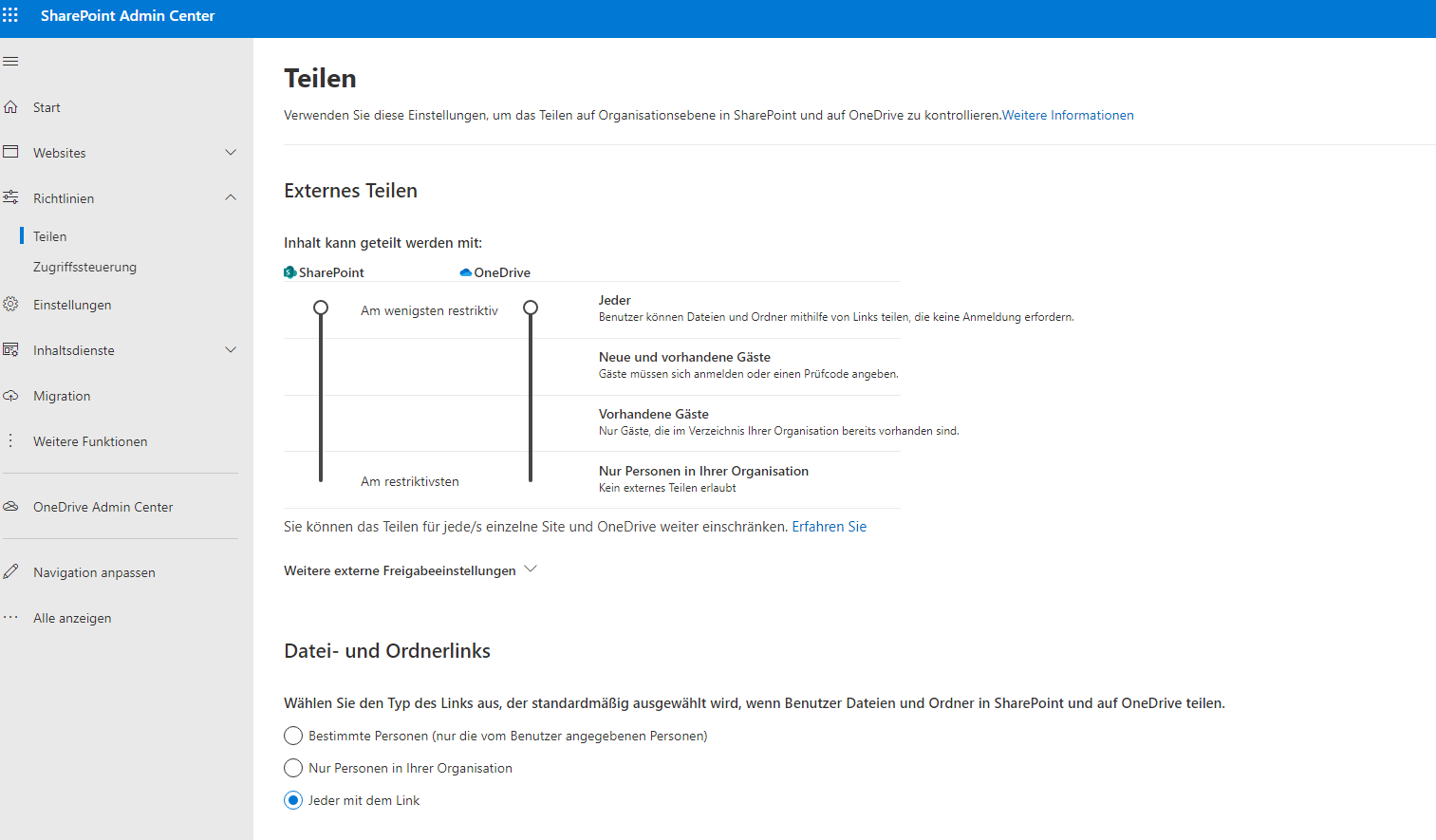Click the SharePoint sharing slider handle
Viewport: 1436px width, 840px height.
pyautogui.click(x=321, y=308)
